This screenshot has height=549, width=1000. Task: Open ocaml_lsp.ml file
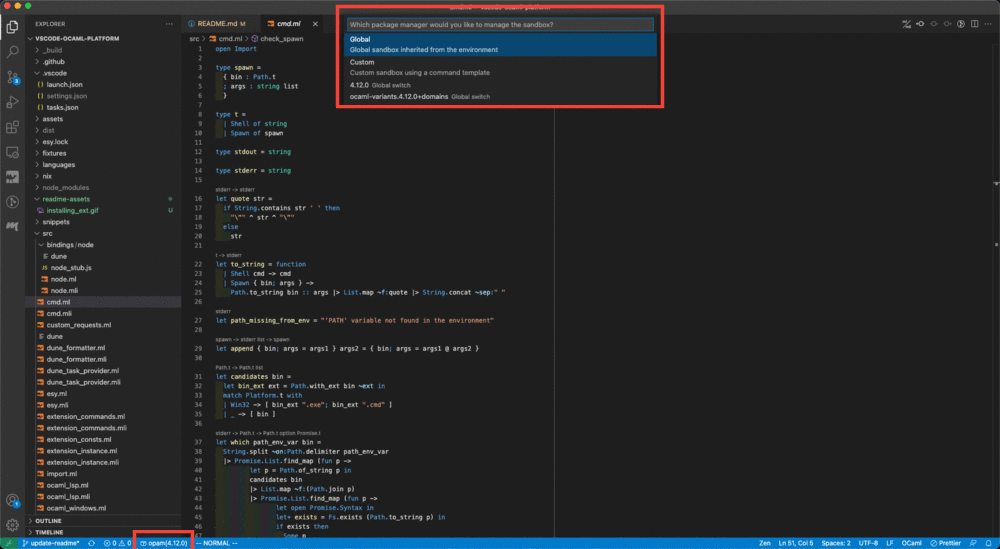coord(103,485)
